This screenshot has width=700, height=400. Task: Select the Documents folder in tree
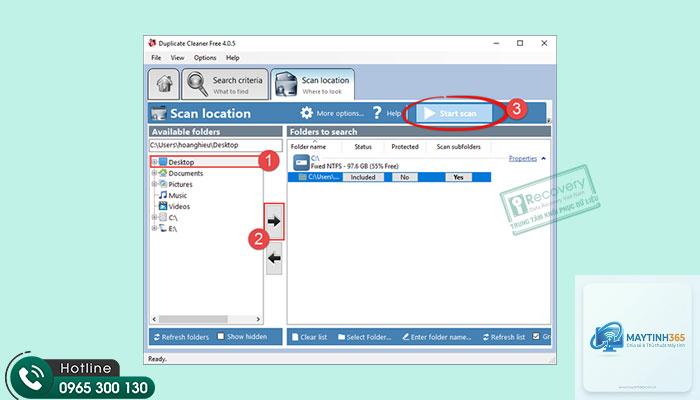pyautogui.click(x=186, y=173)
